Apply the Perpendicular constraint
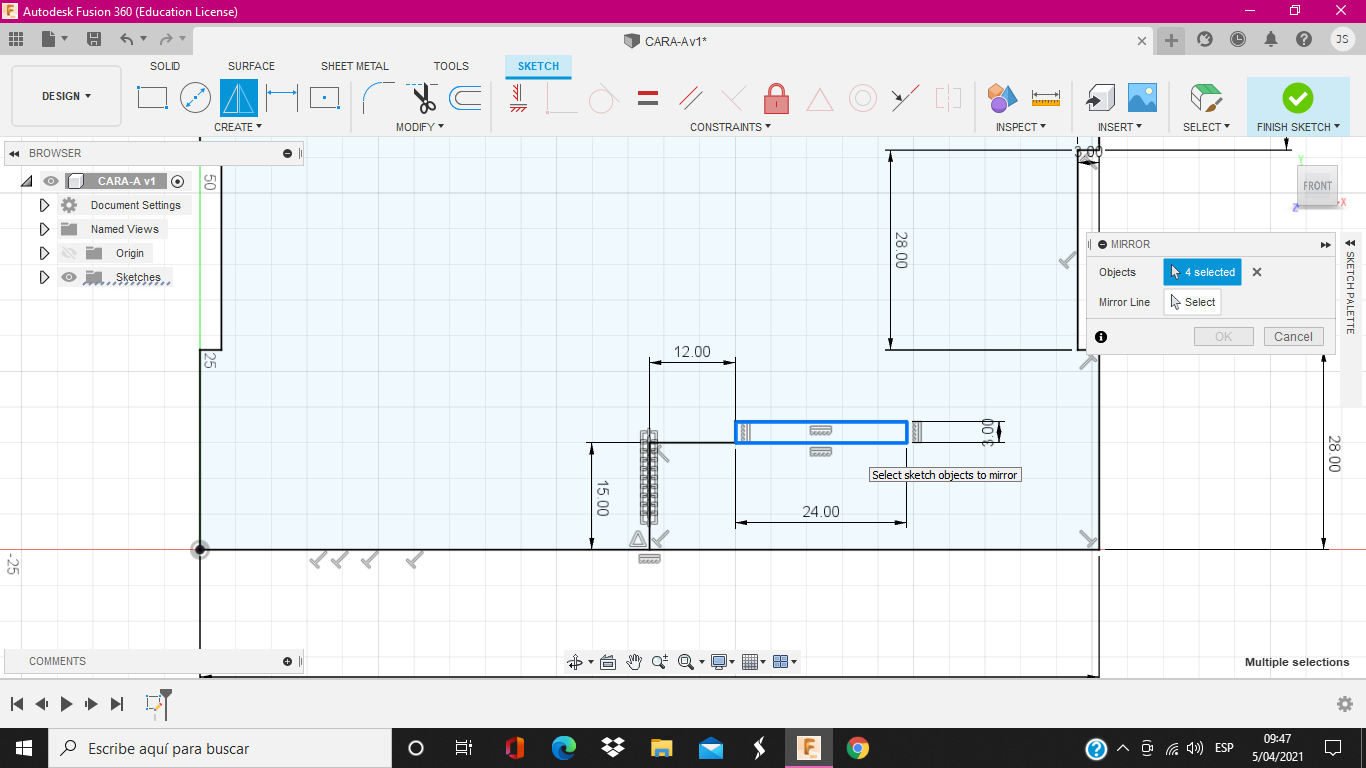Image resolution: width=1366 pixels, height=768 pixels. (x=733, y=98)
